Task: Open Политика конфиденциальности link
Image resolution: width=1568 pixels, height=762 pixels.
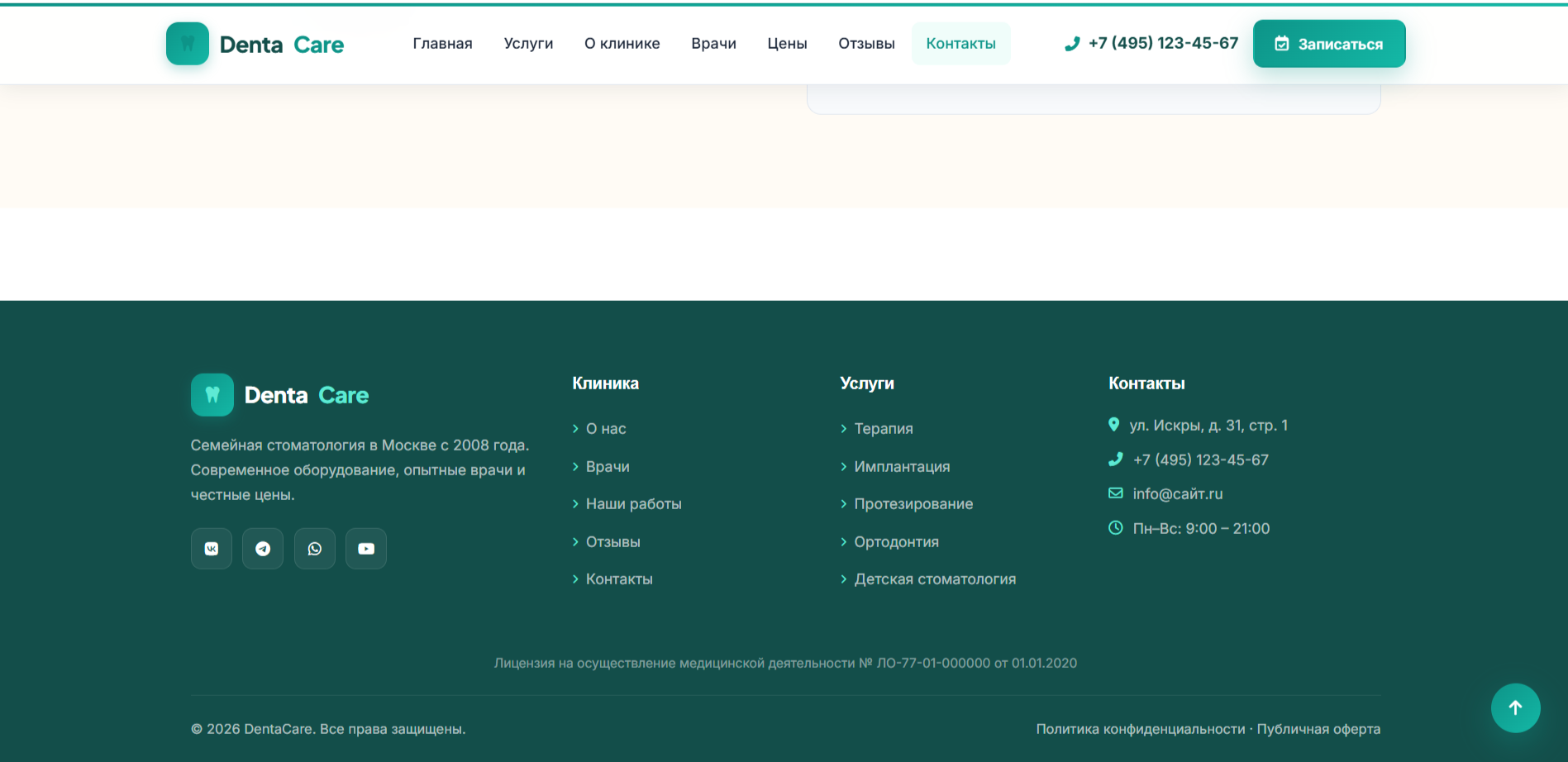Action: (1141, 729)
